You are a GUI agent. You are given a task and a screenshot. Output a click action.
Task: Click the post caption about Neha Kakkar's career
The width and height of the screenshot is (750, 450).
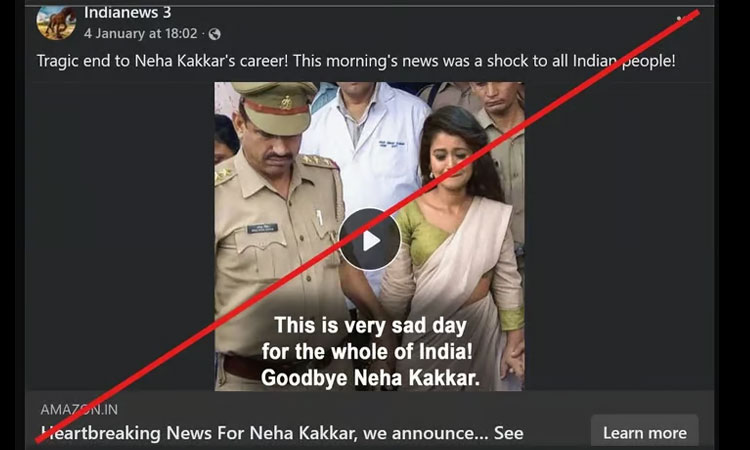click(x=356, y=61)
